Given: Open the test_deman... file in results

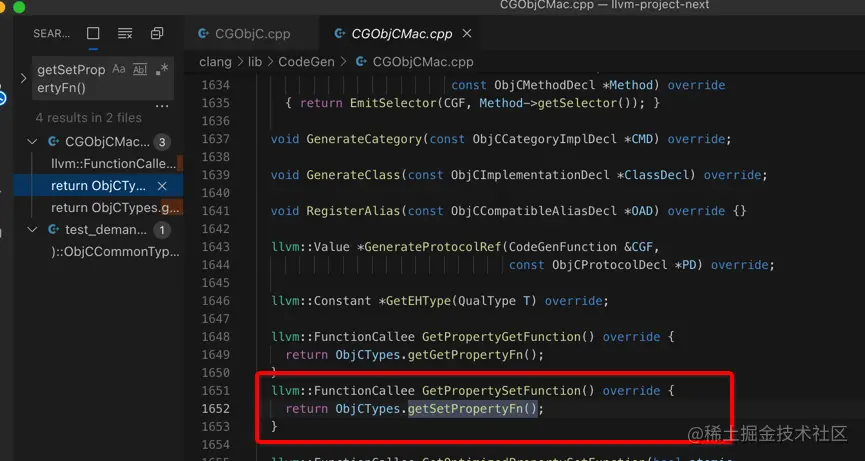Looking at the screenshot, I should pyautogui.click(x=106, y=229).
